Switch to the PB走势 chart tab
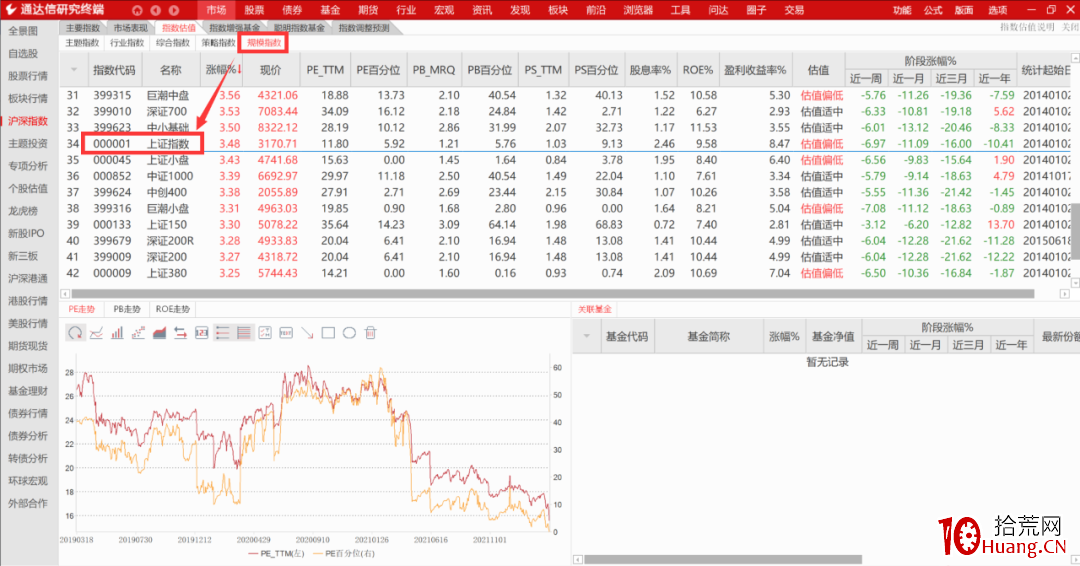Viewport: 1080px width, 566px height. click(127, 309)
